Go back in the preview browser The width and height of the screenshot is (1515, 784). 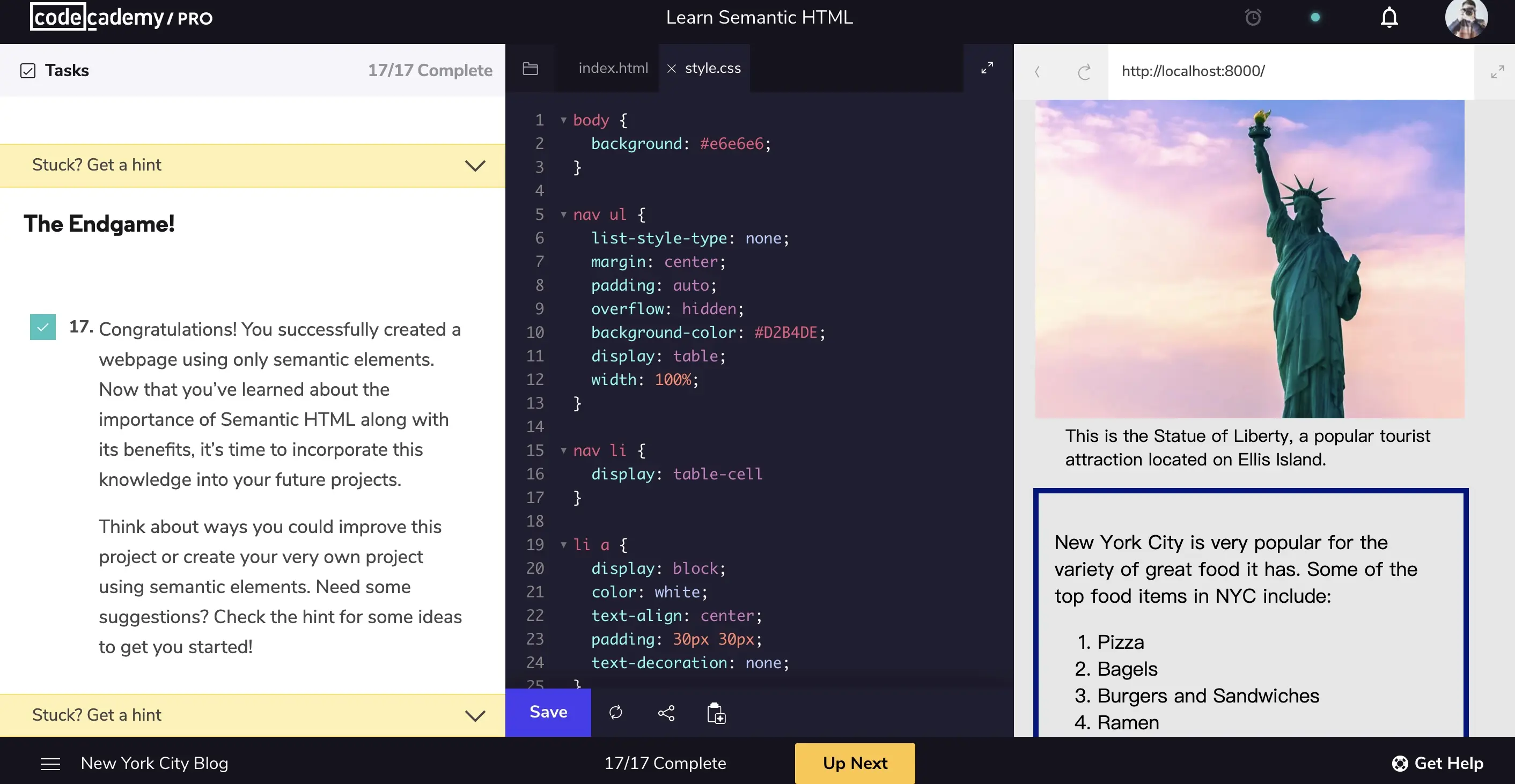pos(1038,72)
